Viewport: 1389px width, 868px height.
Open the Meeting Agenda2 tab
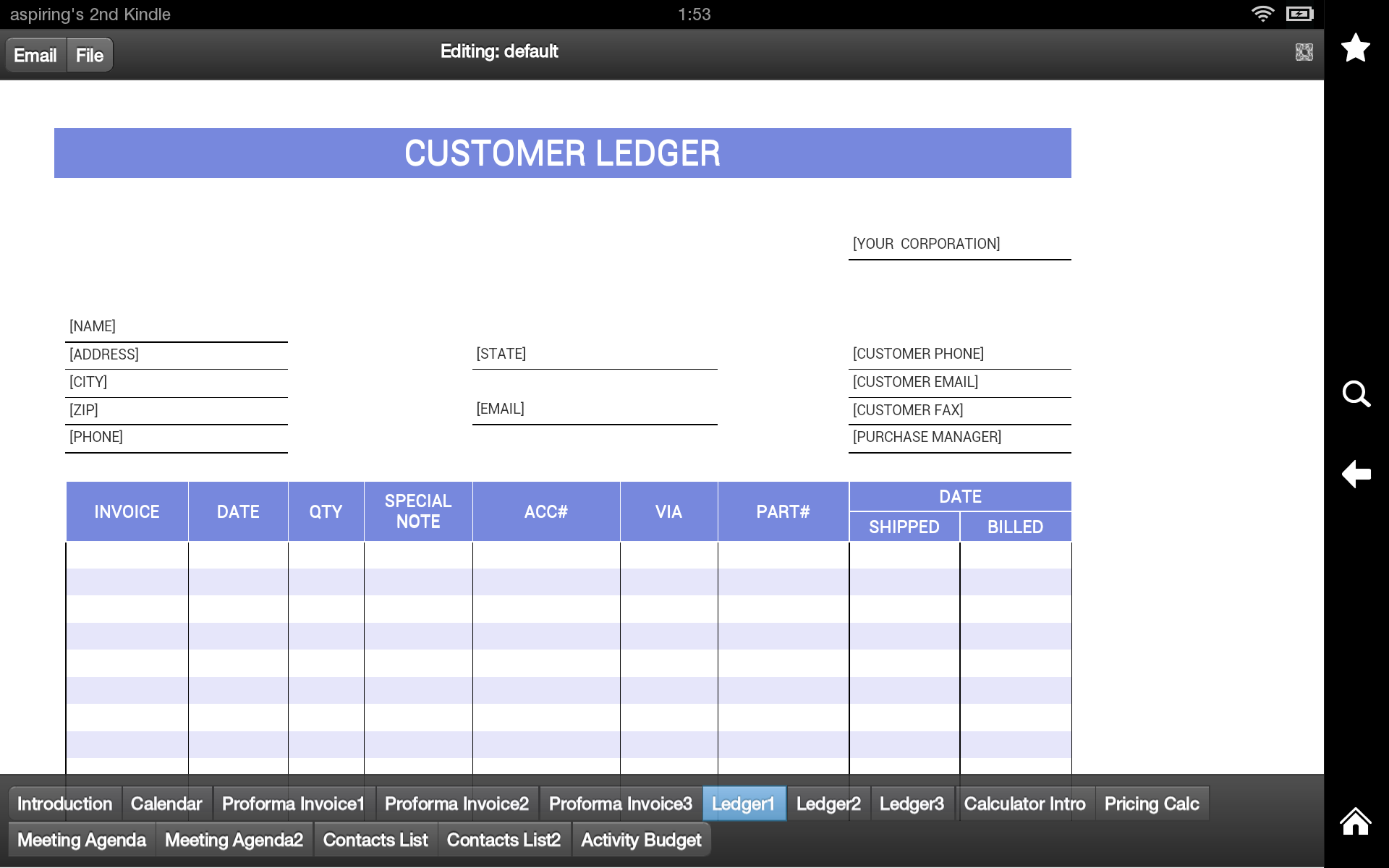(x=234, y=839)
